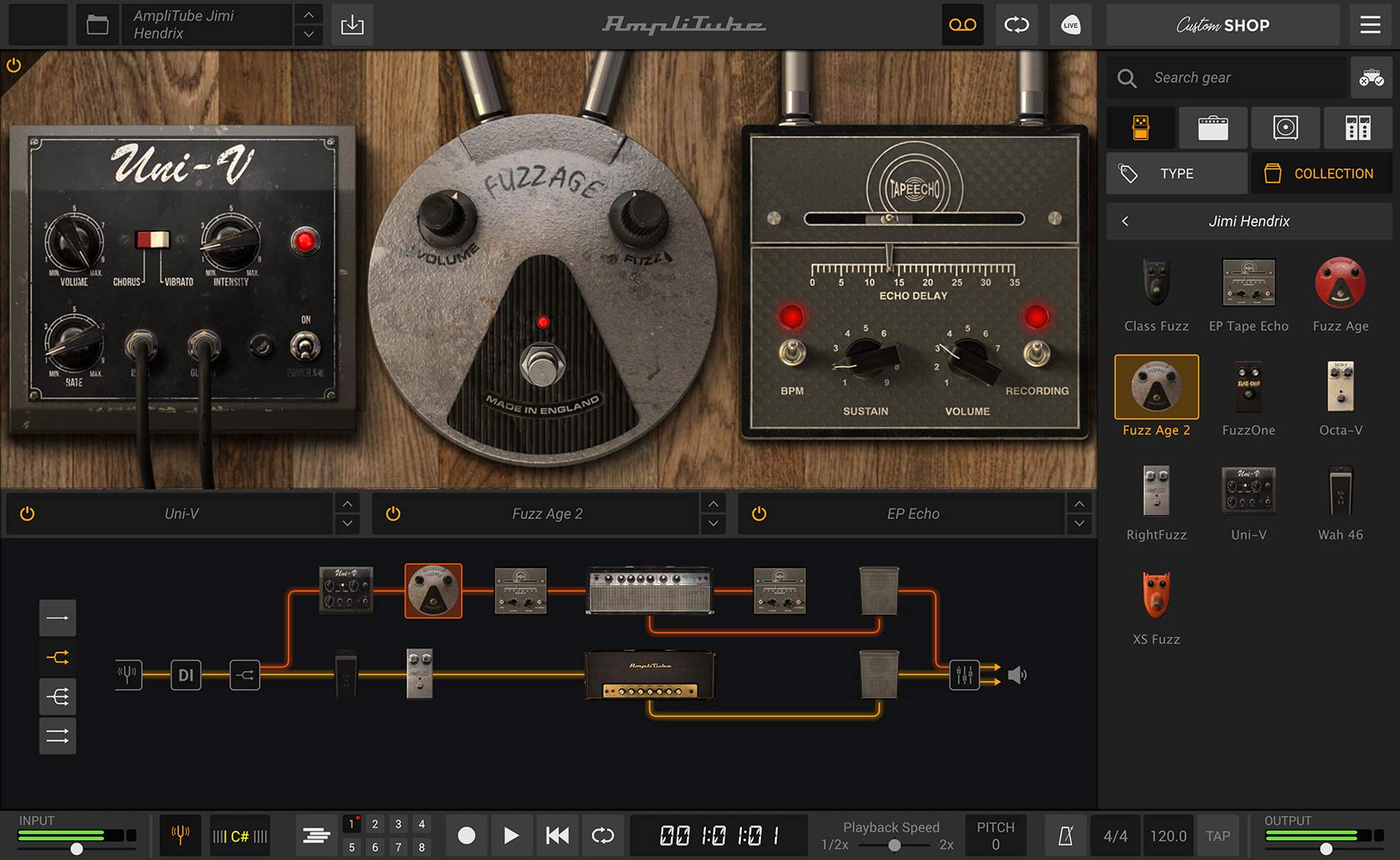The height and width of the screenshot is (860, 1400).
Task: Select track 8 in the track selector
Action: [x=422, y=847]
